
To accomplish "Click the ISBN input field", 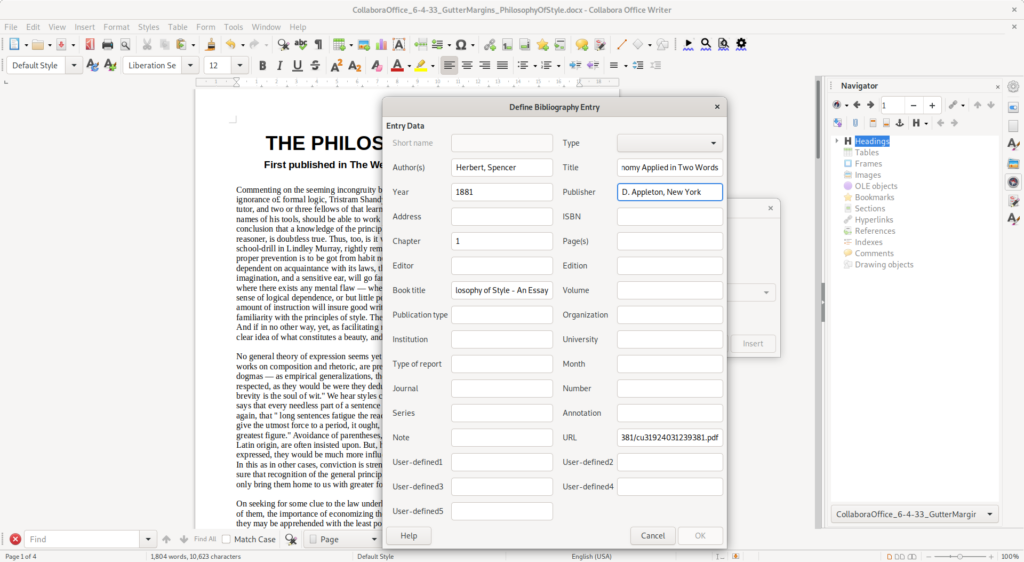I will pos(669,217).
